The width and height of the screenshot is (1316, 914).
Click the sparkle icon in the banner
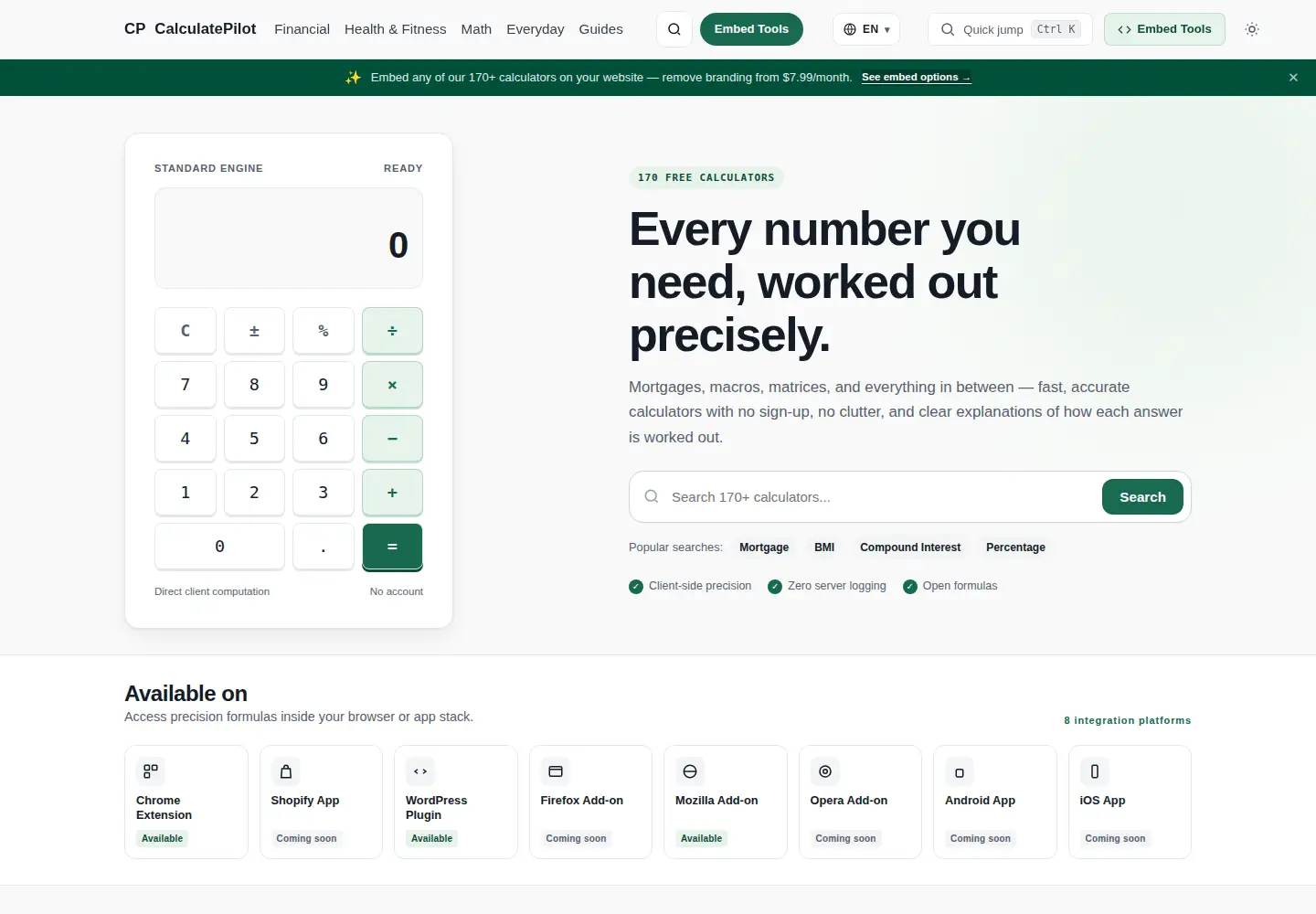pos(353,78)
